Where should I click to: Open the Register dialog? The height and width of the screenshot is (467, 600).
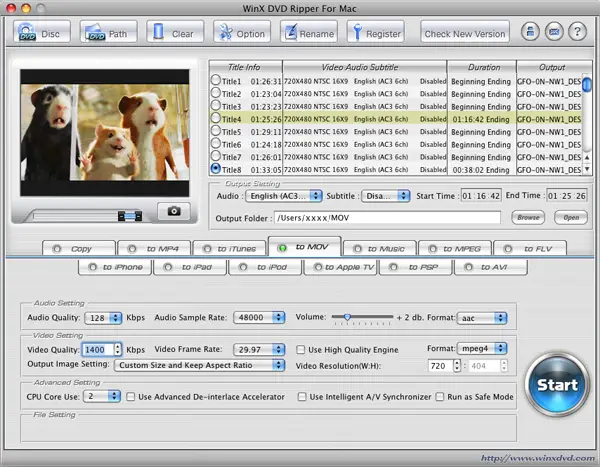[375, 32]
